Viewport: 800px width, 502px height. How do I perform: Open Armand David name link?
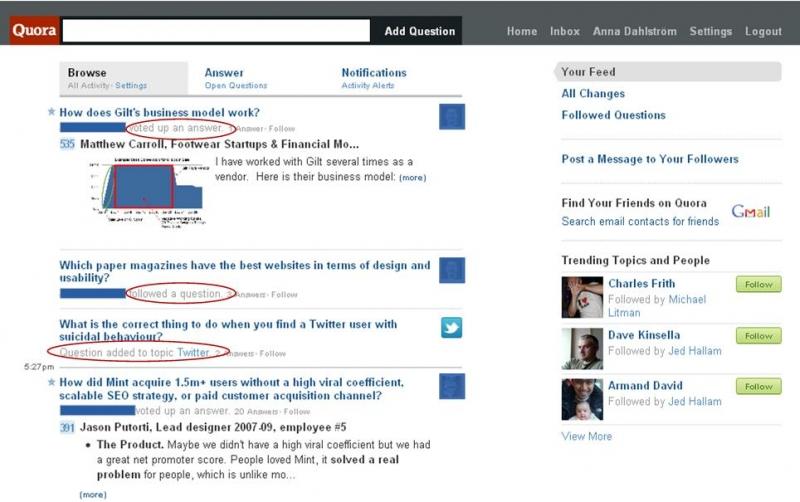[x=645, y=385]
